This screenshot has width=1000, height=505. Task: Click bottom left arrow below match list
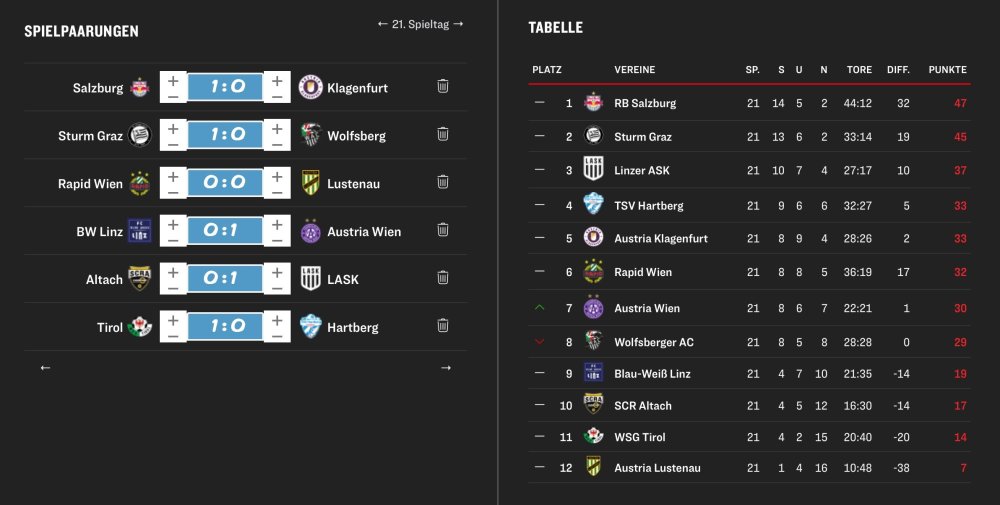click(45, 368)
